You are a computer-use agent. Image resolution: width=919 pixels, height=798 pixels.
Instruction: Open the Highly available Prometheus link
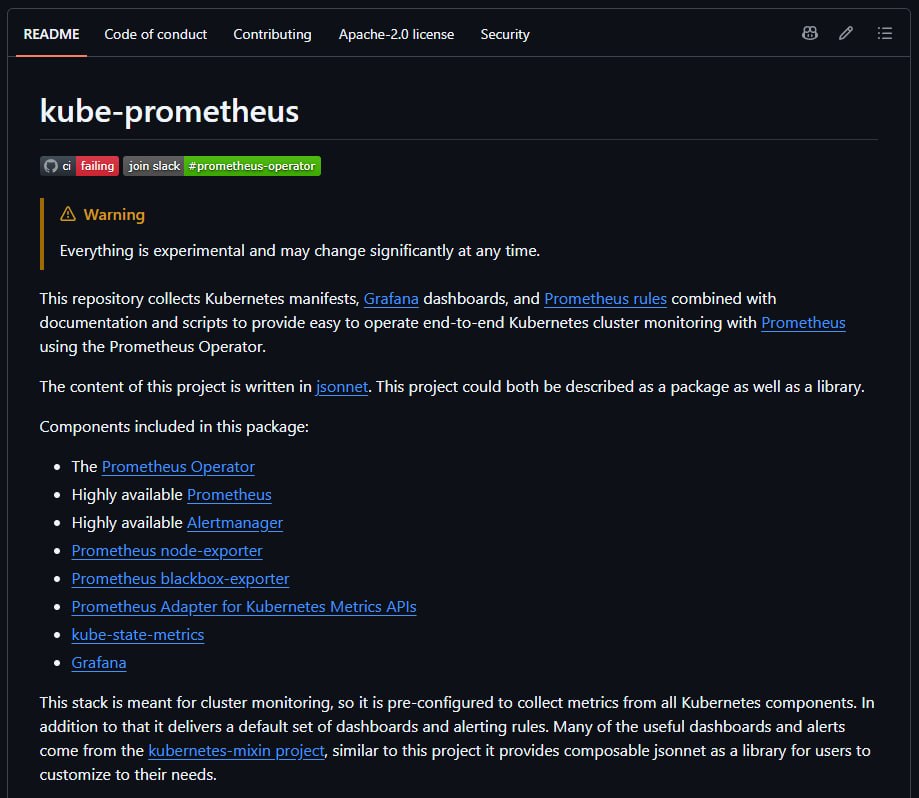coord(229,495)
